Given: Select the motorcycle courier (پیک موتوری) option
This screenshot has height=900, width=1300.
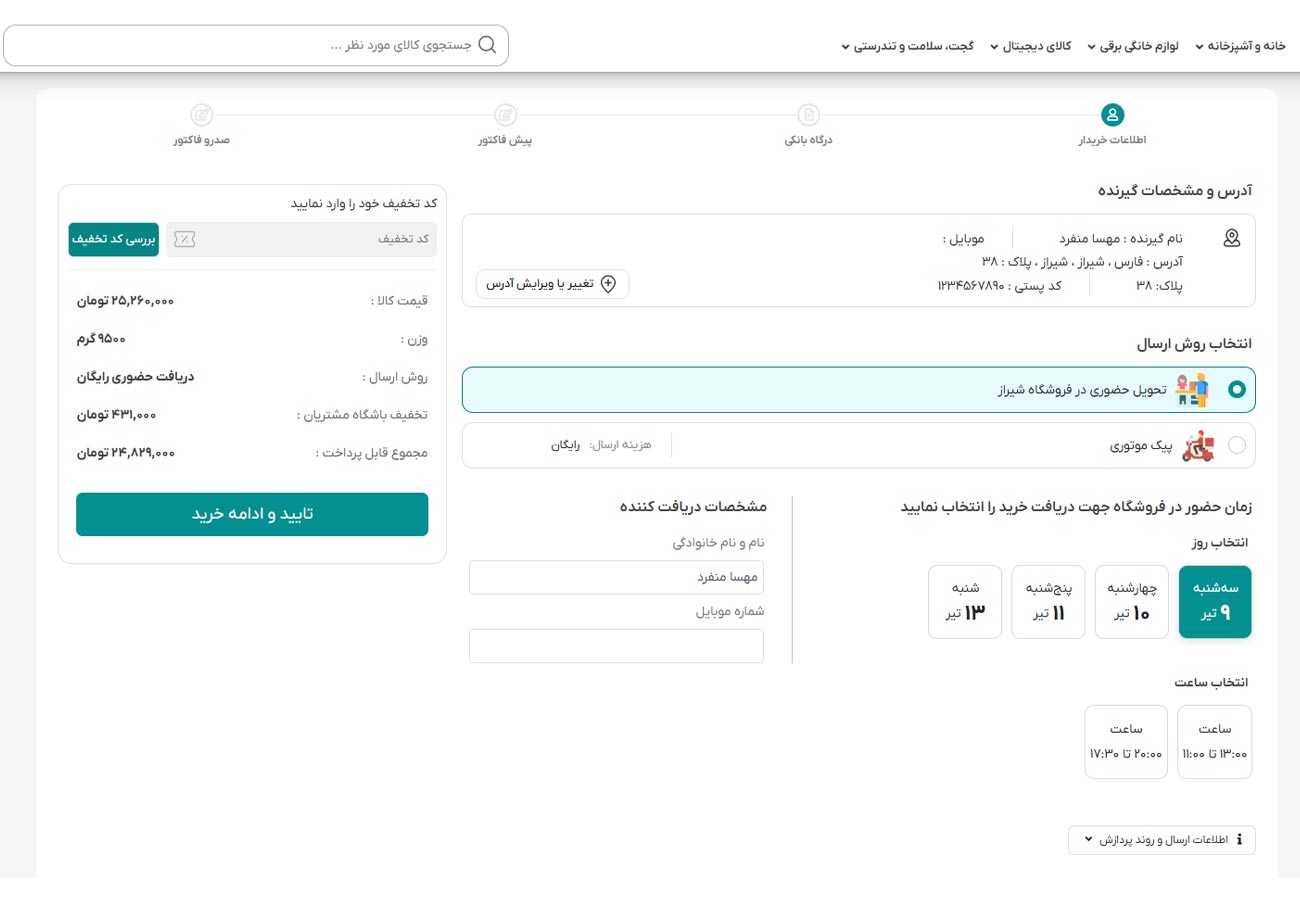Looking at the screenshot, I should pyautogui.click(x=858, y=445).
